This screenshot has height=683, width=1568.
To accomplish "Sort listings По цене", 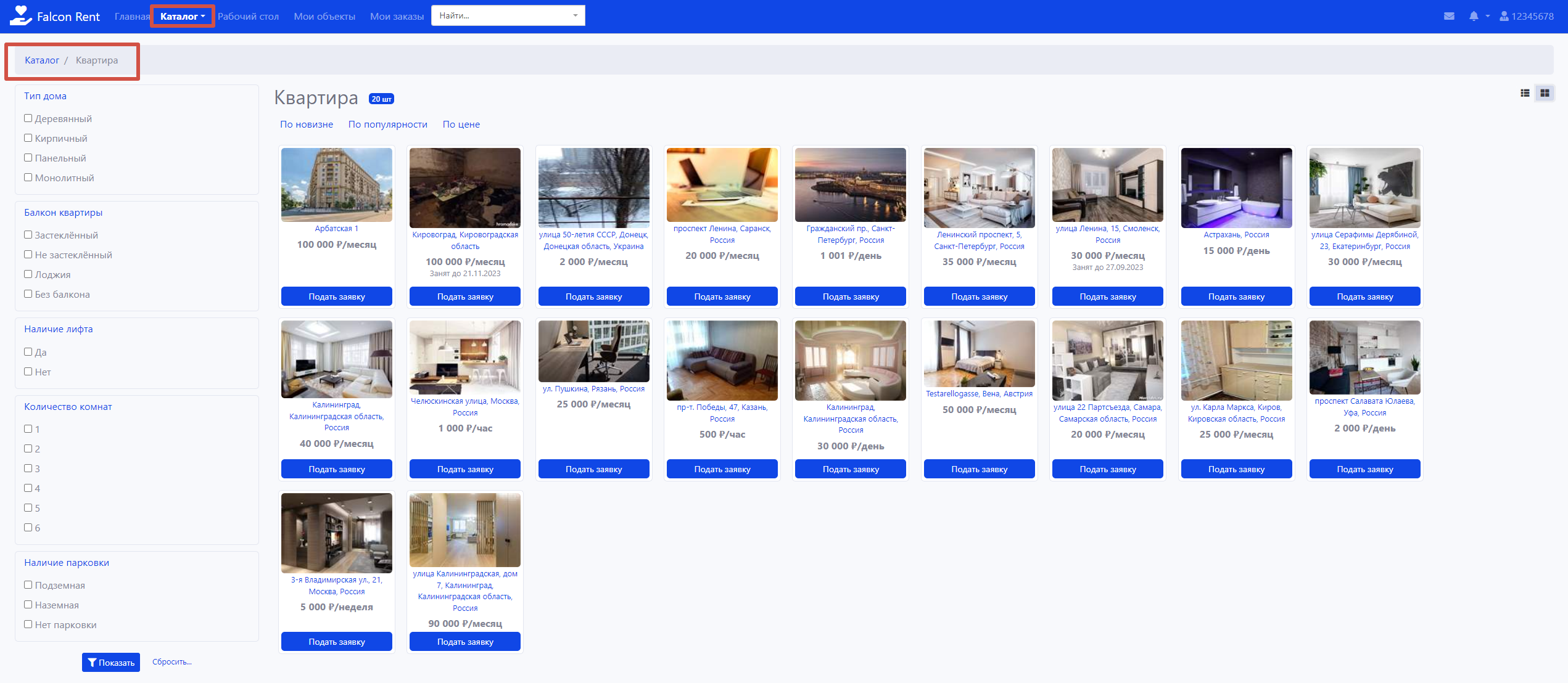I will (x=461, y=125).
